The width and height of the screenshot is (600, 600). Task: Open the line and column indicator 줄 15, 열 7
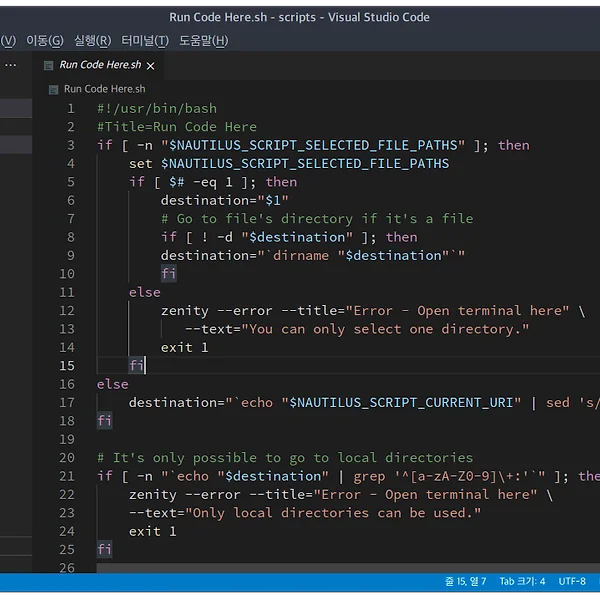[465, 582]
